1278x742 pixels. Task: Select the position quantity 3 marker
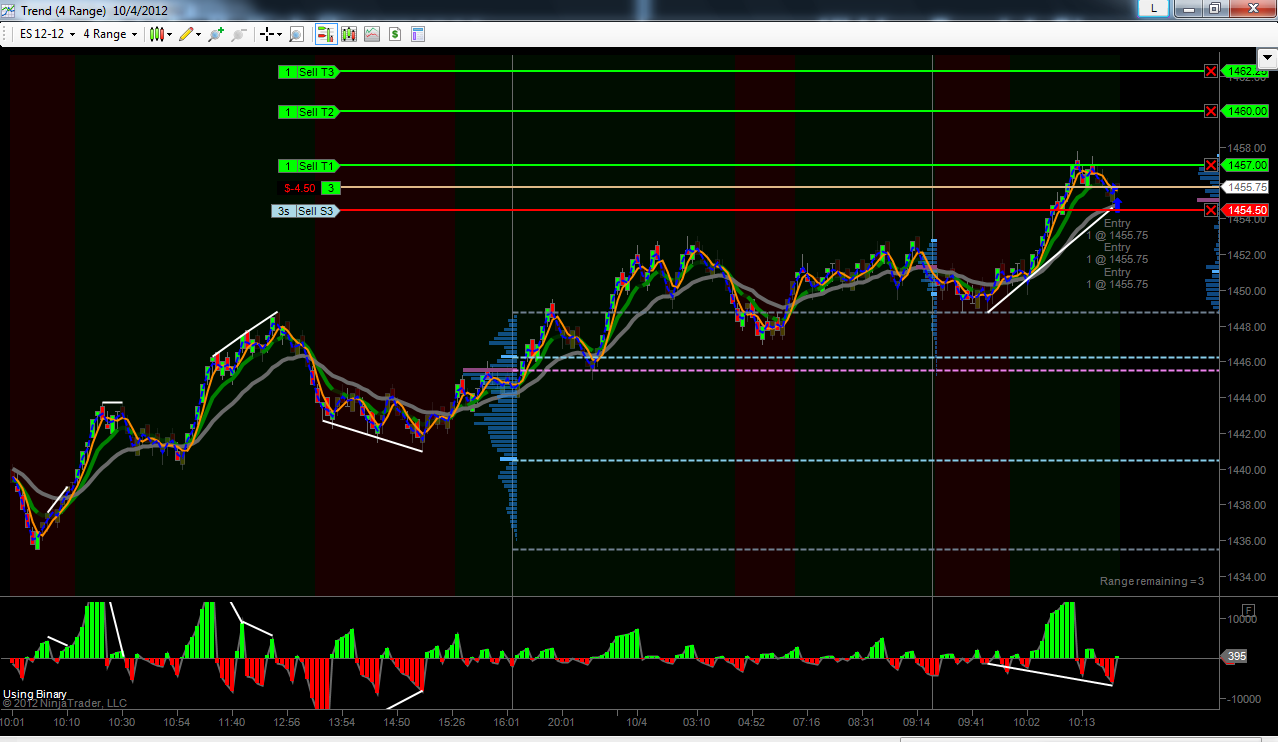332,188
